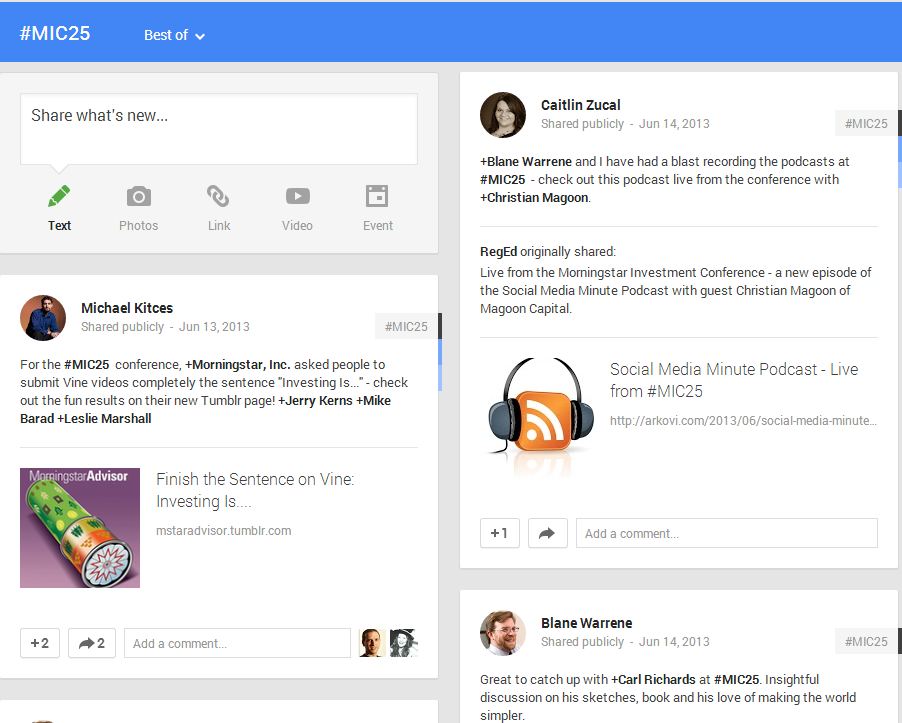Click the share arrow on Caitlin Zucal's post
Screen dimensions: 902x723
tap(547, 533)
